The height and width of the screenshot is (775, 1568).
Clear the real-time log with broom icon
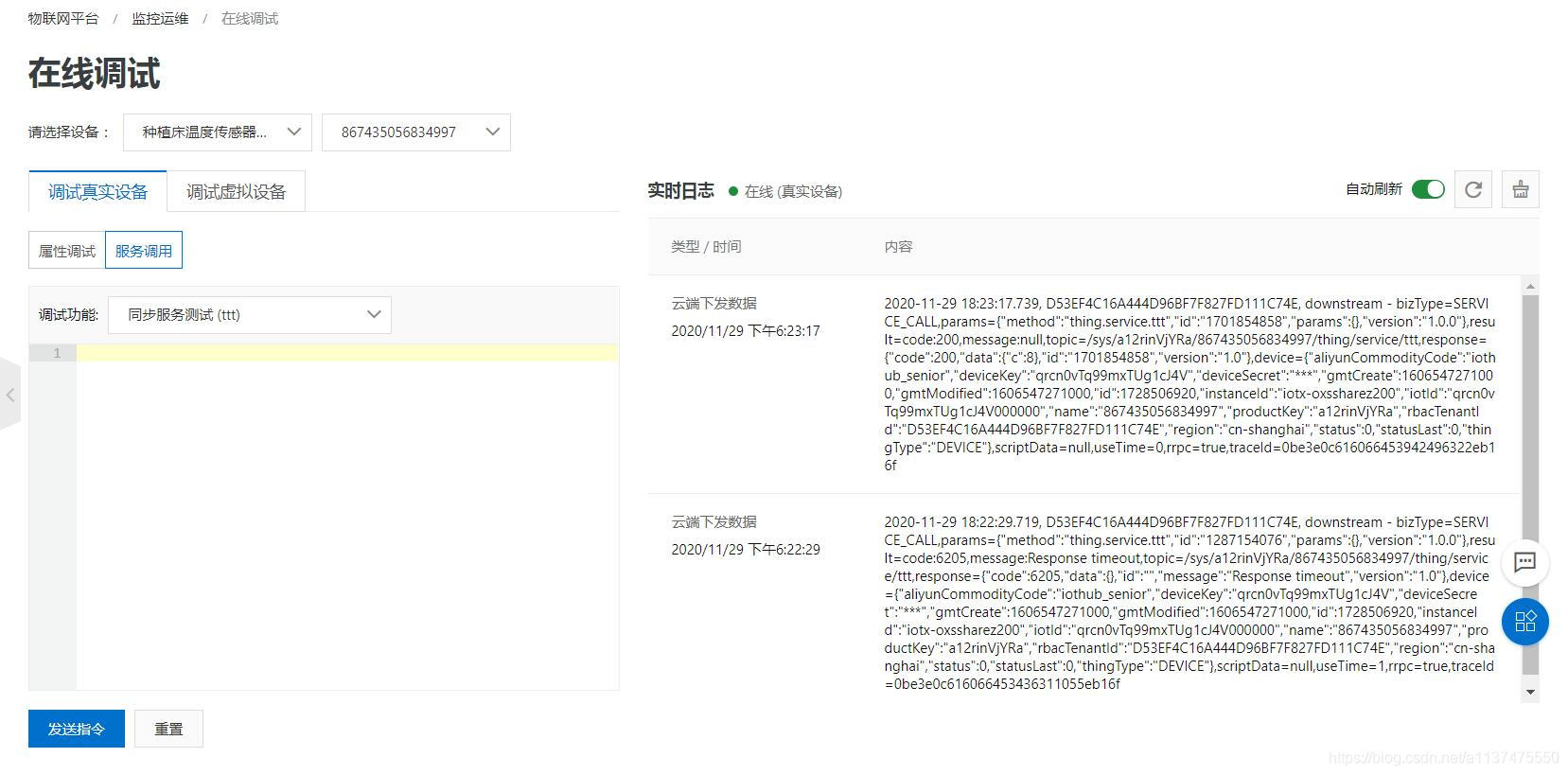(x=1521, y=189)
